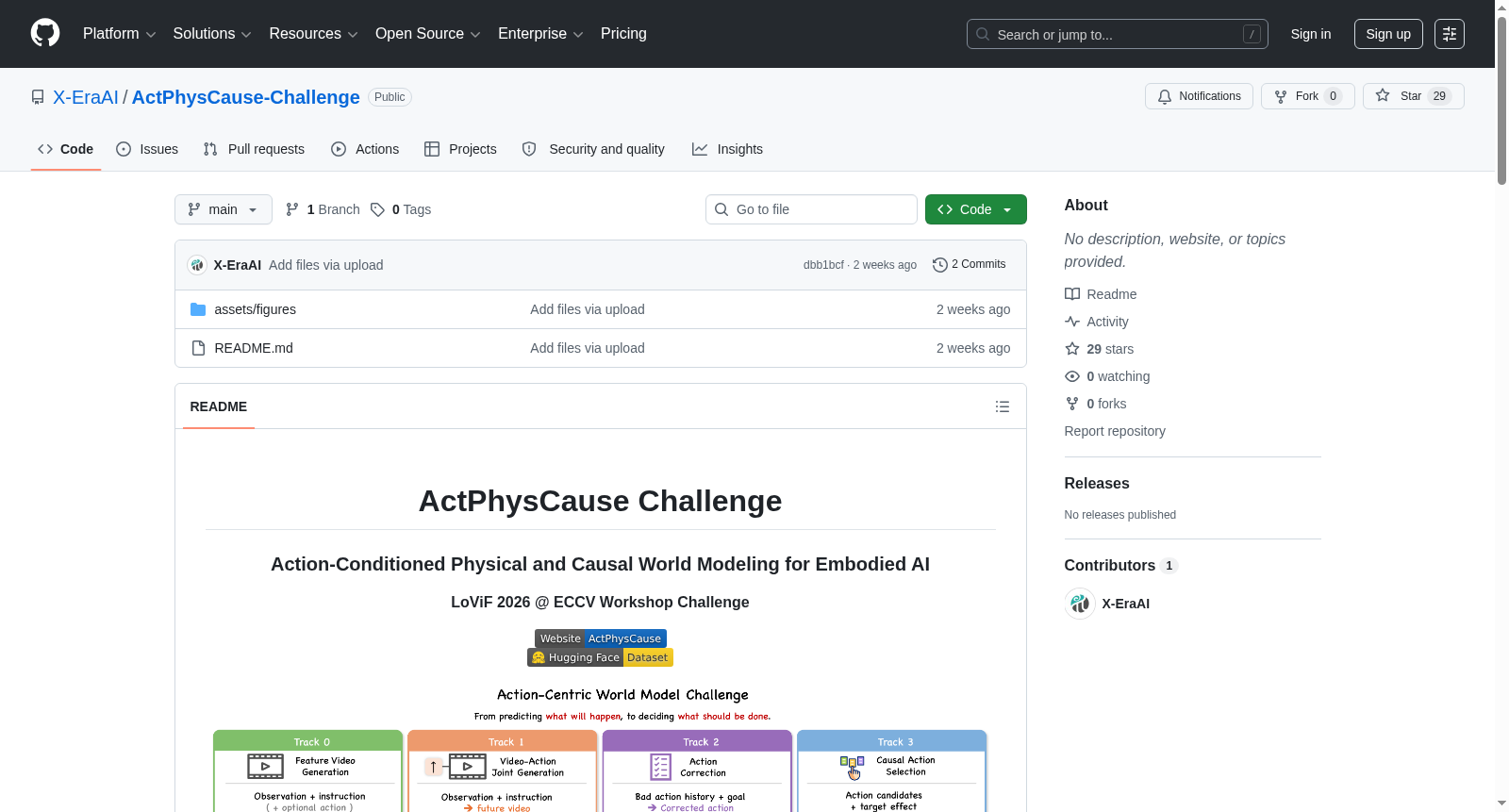Open commit hash dbb1bcf
Image resolution: width=1509 pixels, height=812 pixels.
click(x=823, y=265)
